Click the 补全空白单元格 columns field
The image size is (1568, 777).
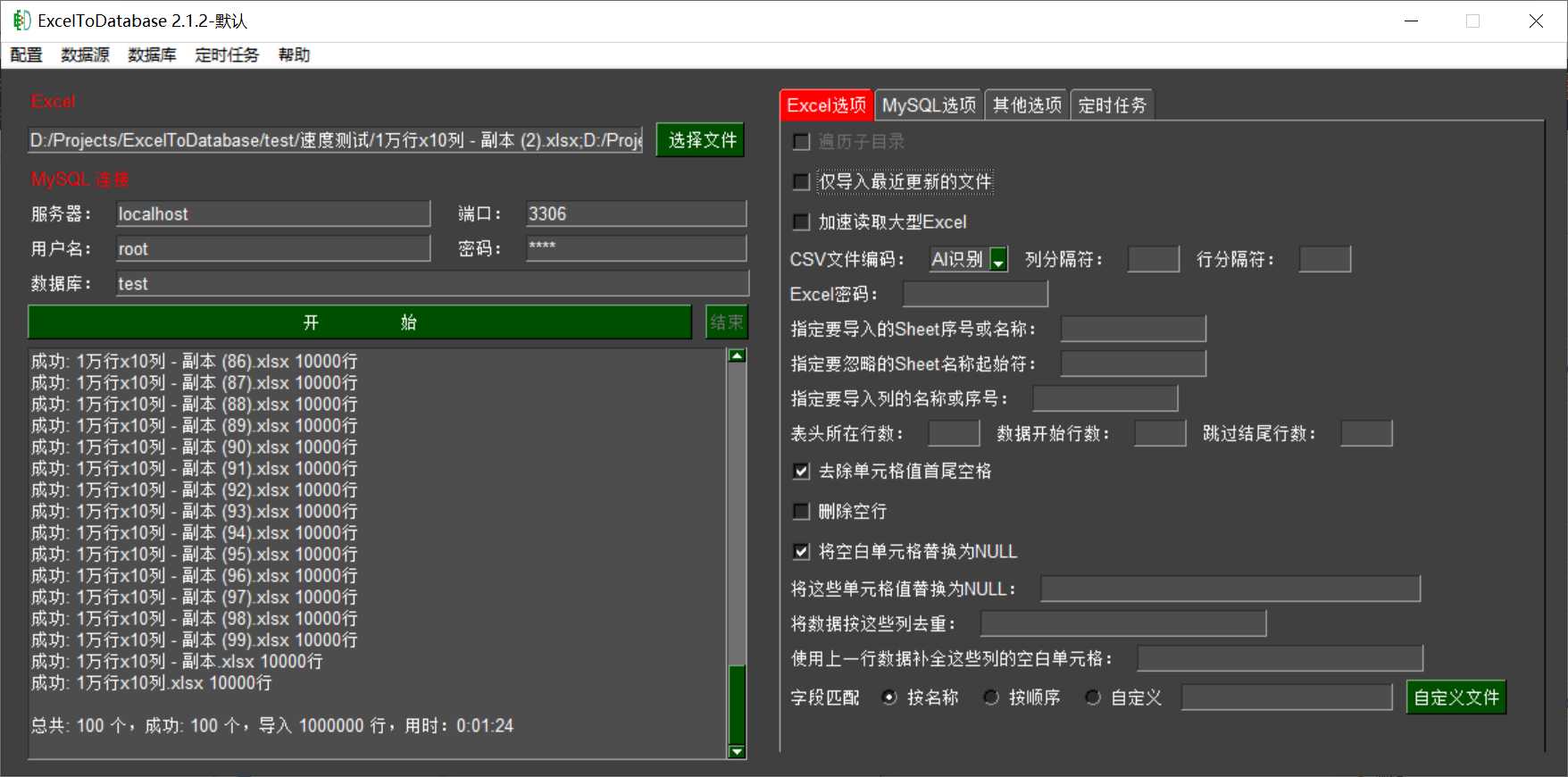(x=1280, y=659)
